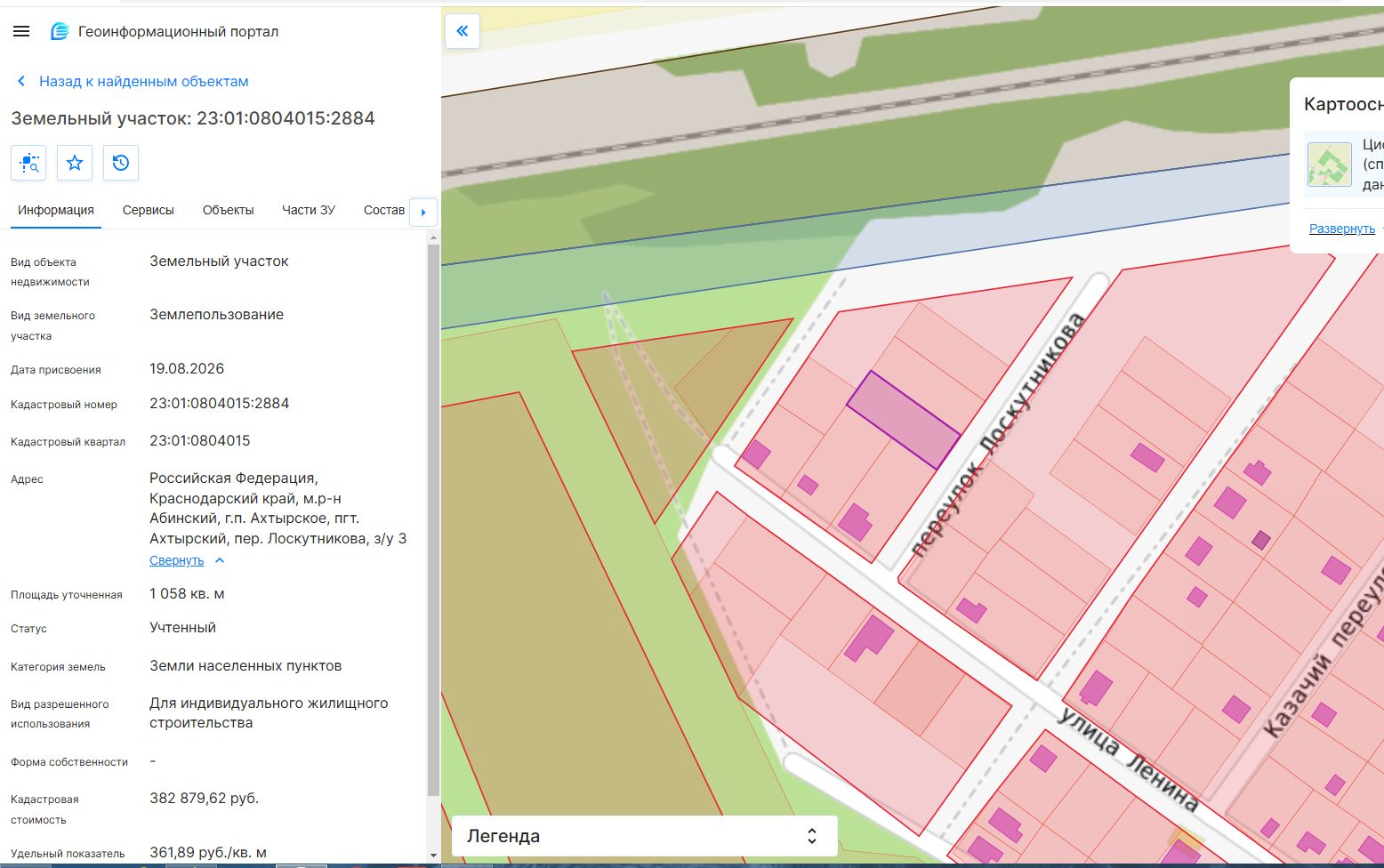Collapse the side panel double-chevron button
1384x868 pixels.
[463, 31]
